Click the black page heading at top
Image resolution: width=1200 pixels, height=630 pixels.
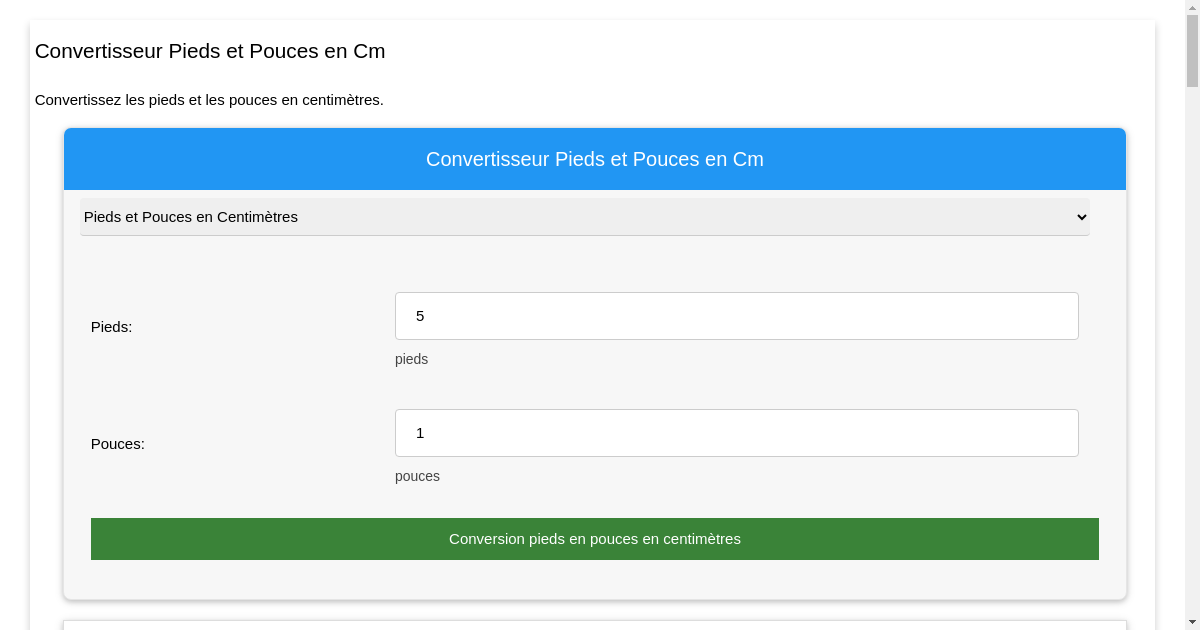click(x=210, y=51)
